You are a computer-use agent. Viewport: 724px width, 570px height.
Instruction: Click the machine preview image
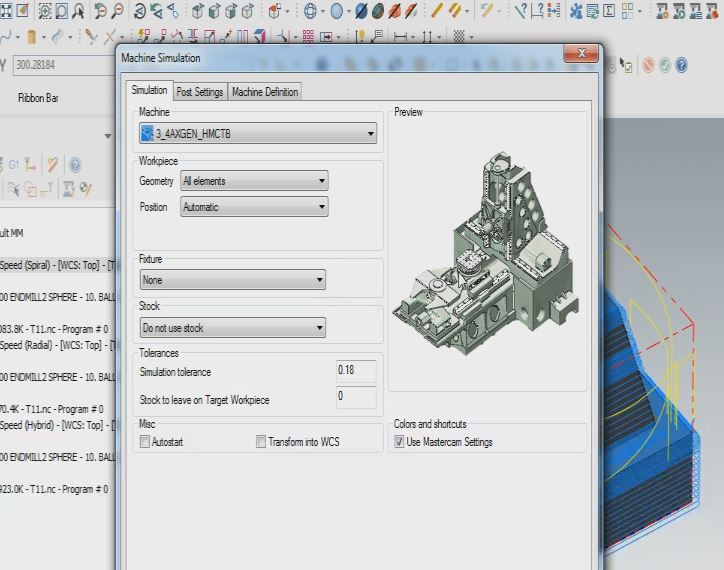click(x=485, y=254)
